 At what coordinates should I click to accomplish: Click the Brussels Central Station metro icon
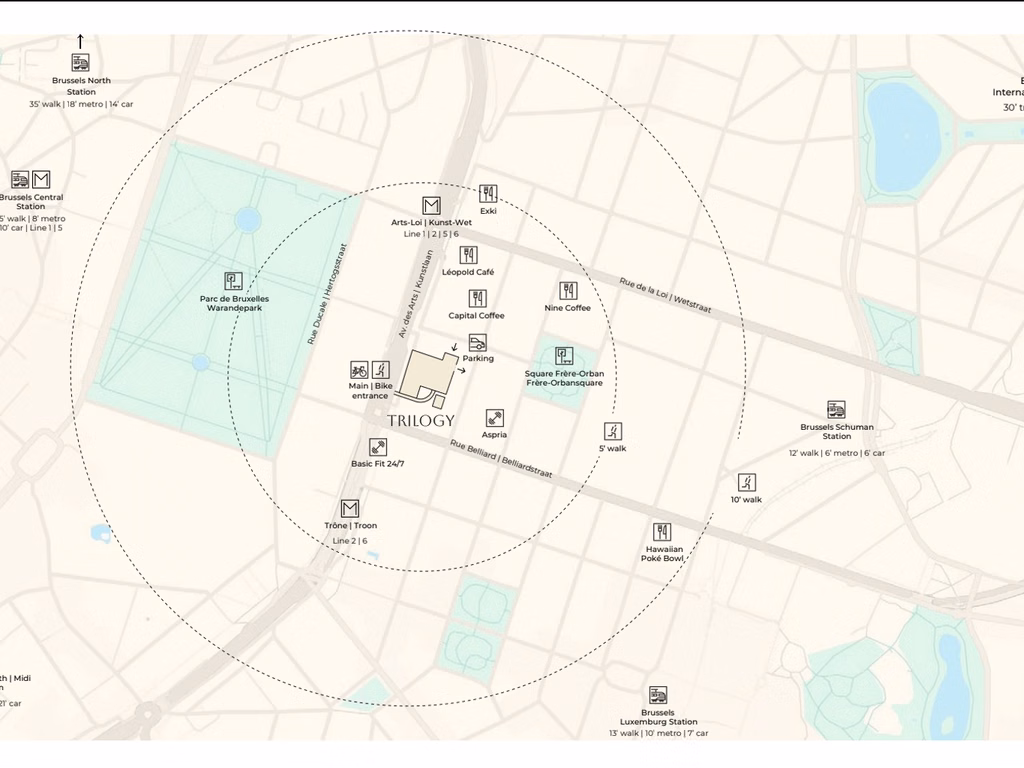(41, 179)
